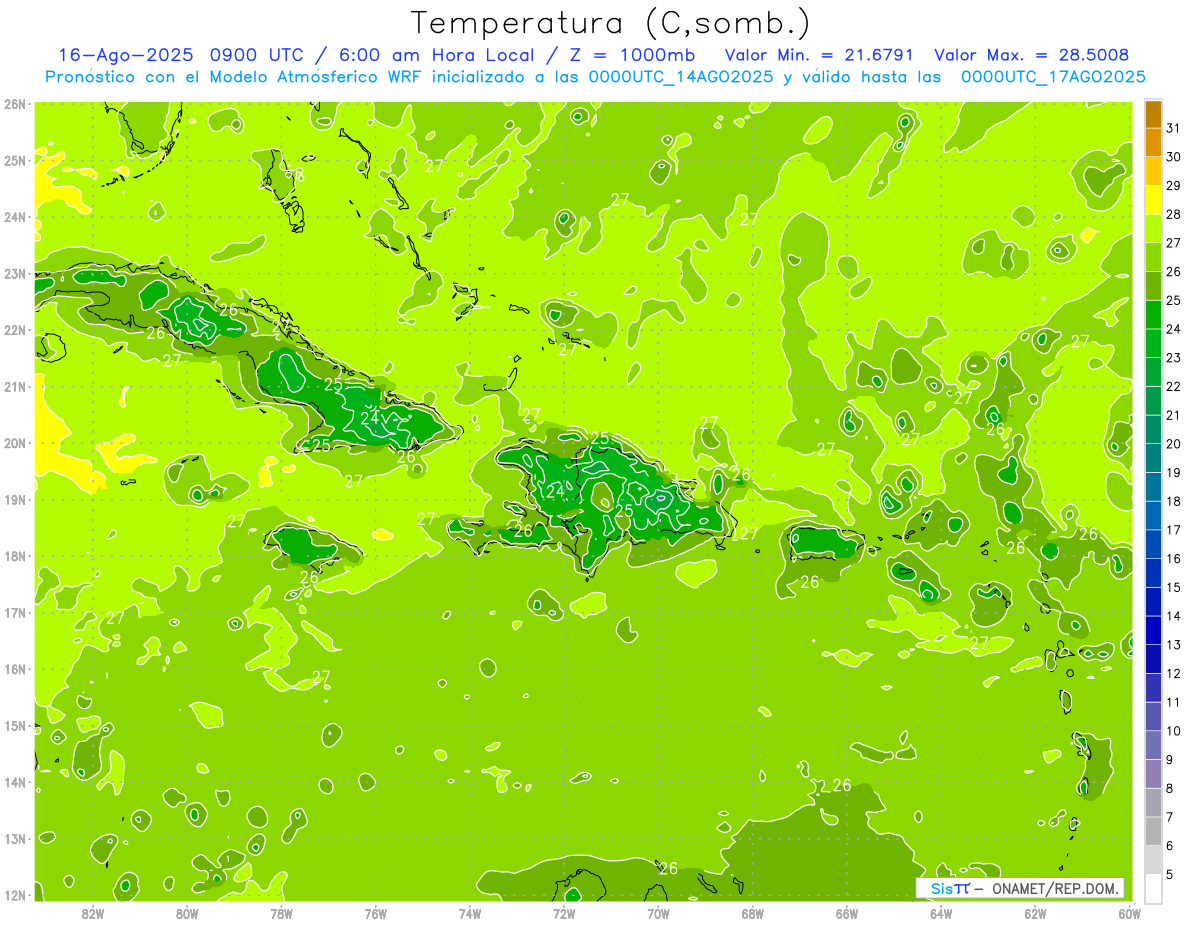Screen dimensions: 1200x927
Task: Click the 'Sisπ – ONAMET/REP.DOM.' credit box
Action: pos(1020,888)
